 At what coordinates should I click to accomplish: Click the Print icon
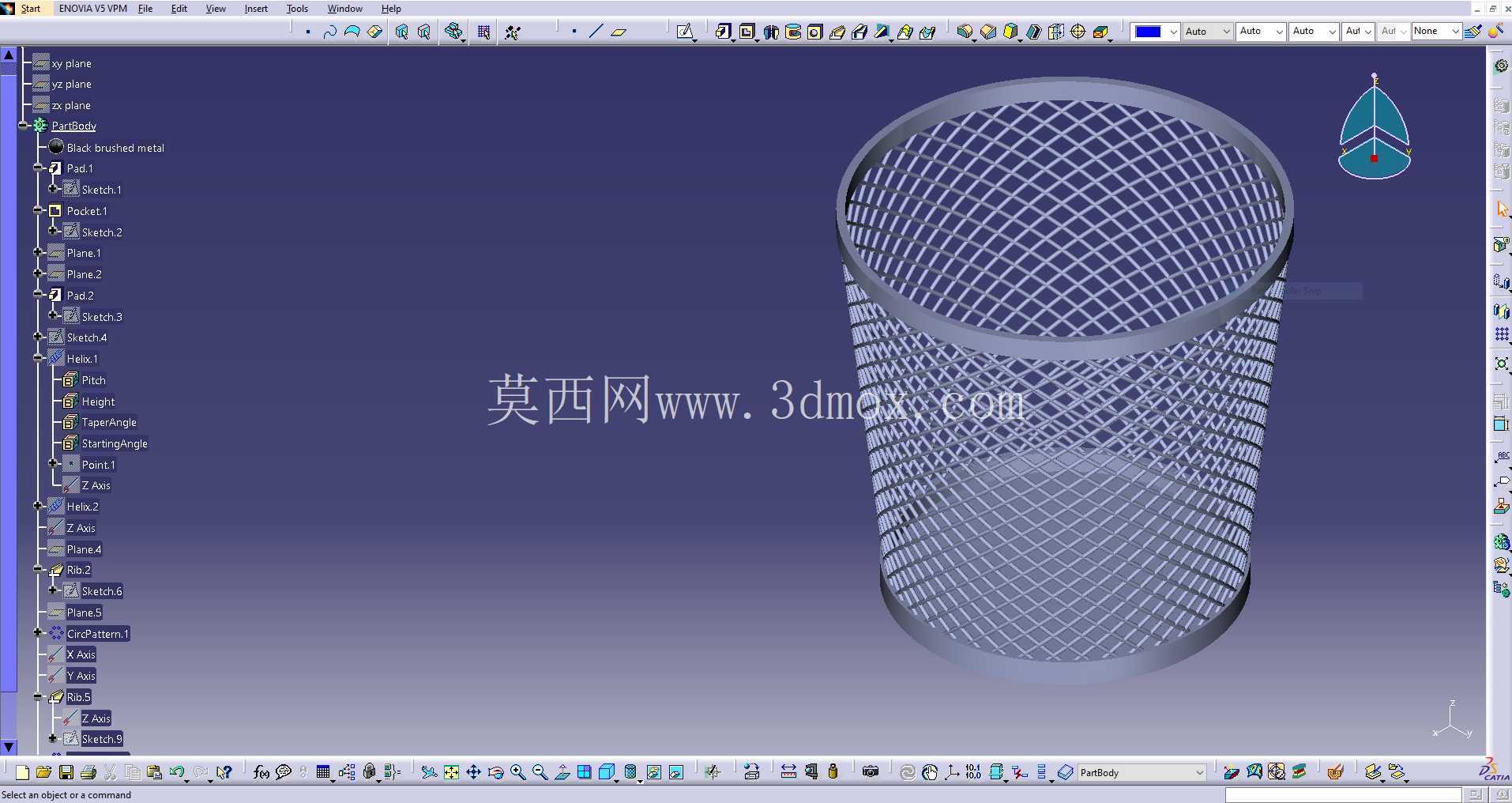tap(88, 772)
